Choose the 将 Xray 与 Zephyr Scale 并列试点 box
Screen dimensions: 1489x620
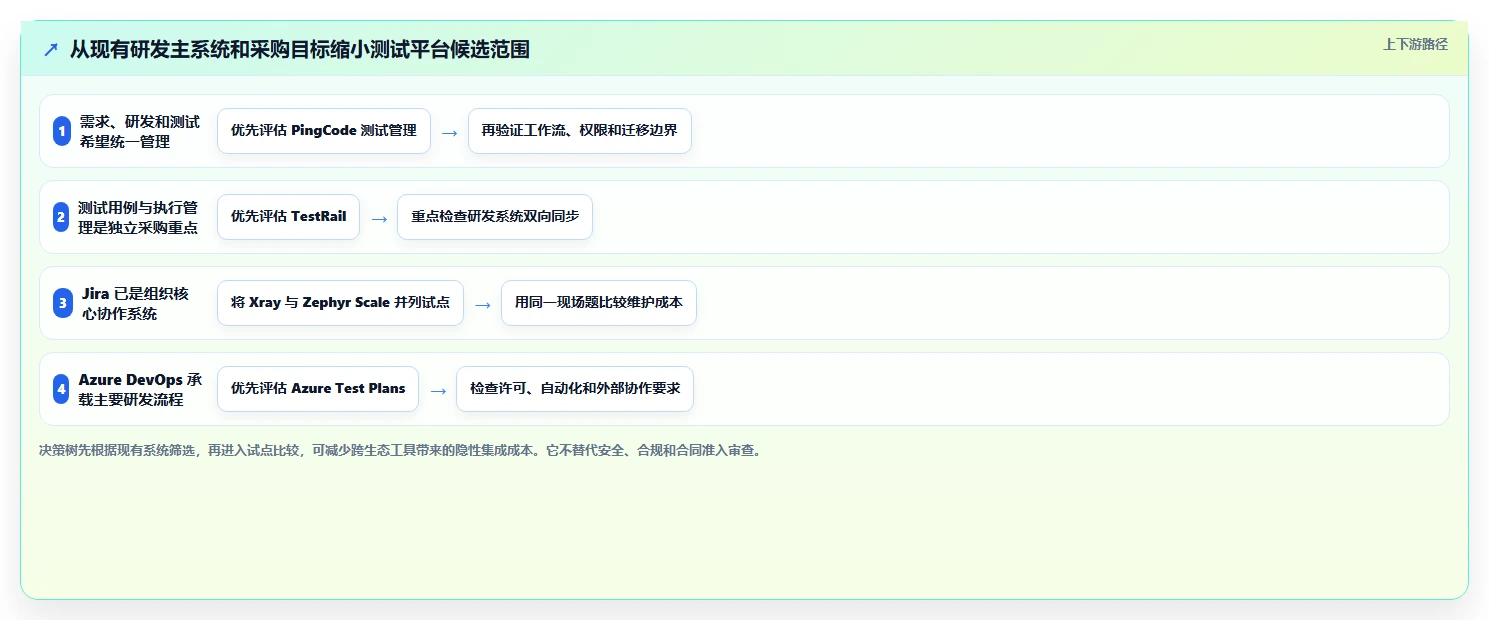coord(340,303)
